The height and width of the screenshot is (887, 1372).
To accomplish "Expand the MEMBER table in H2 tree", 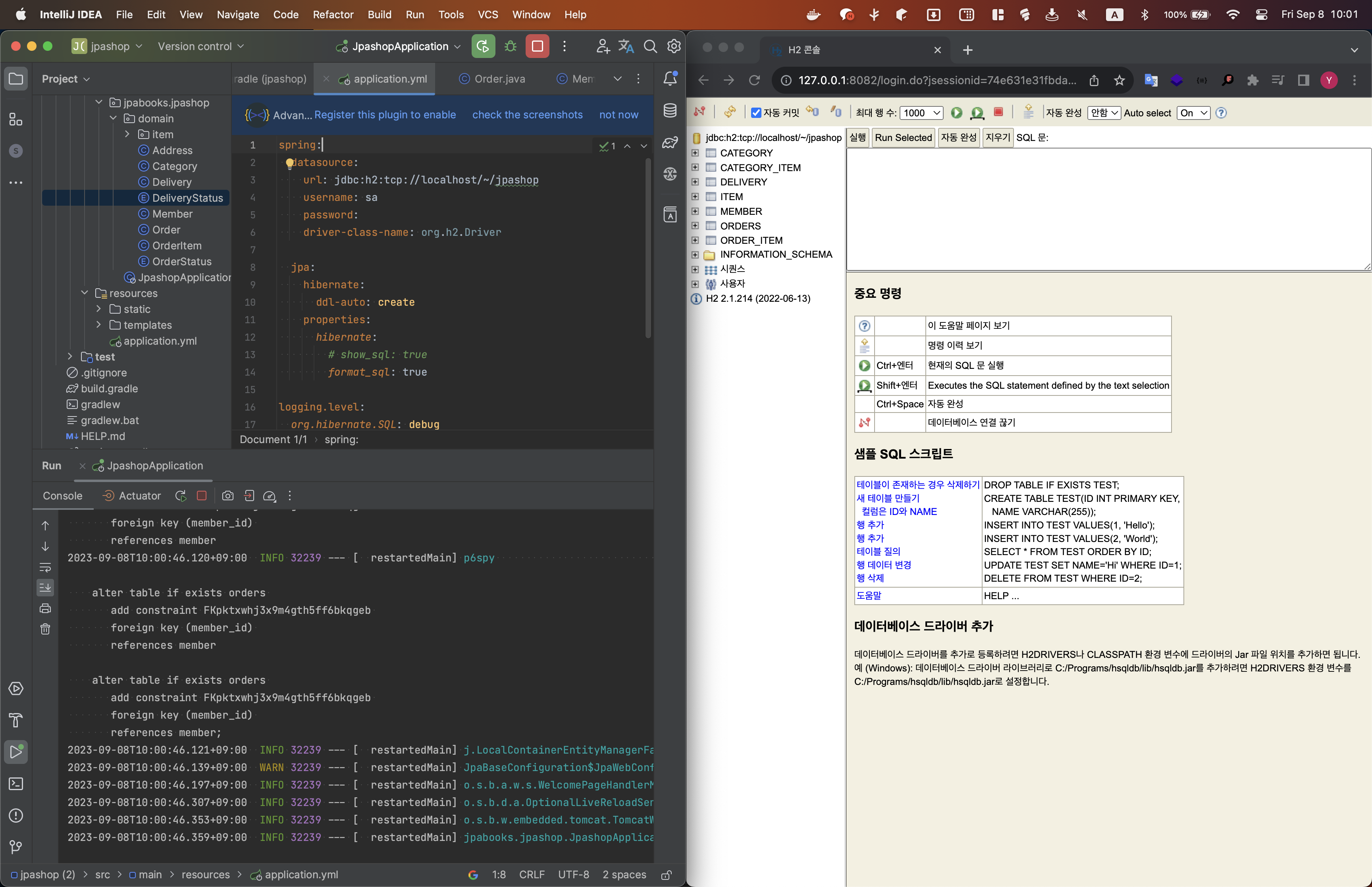I will [x=695, y=211].
